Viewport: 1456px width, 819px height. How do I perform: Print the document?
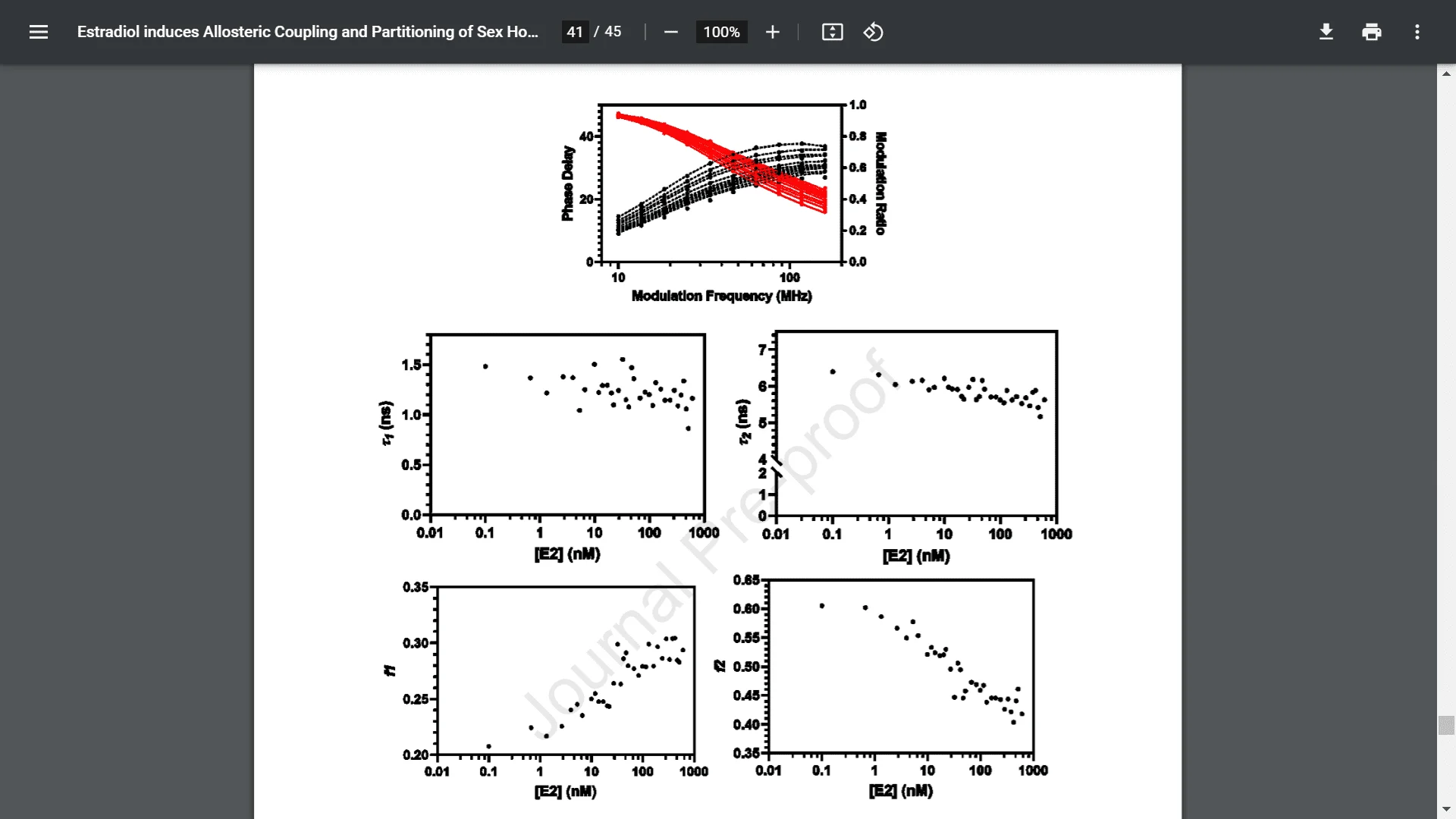click(1372, 32)
